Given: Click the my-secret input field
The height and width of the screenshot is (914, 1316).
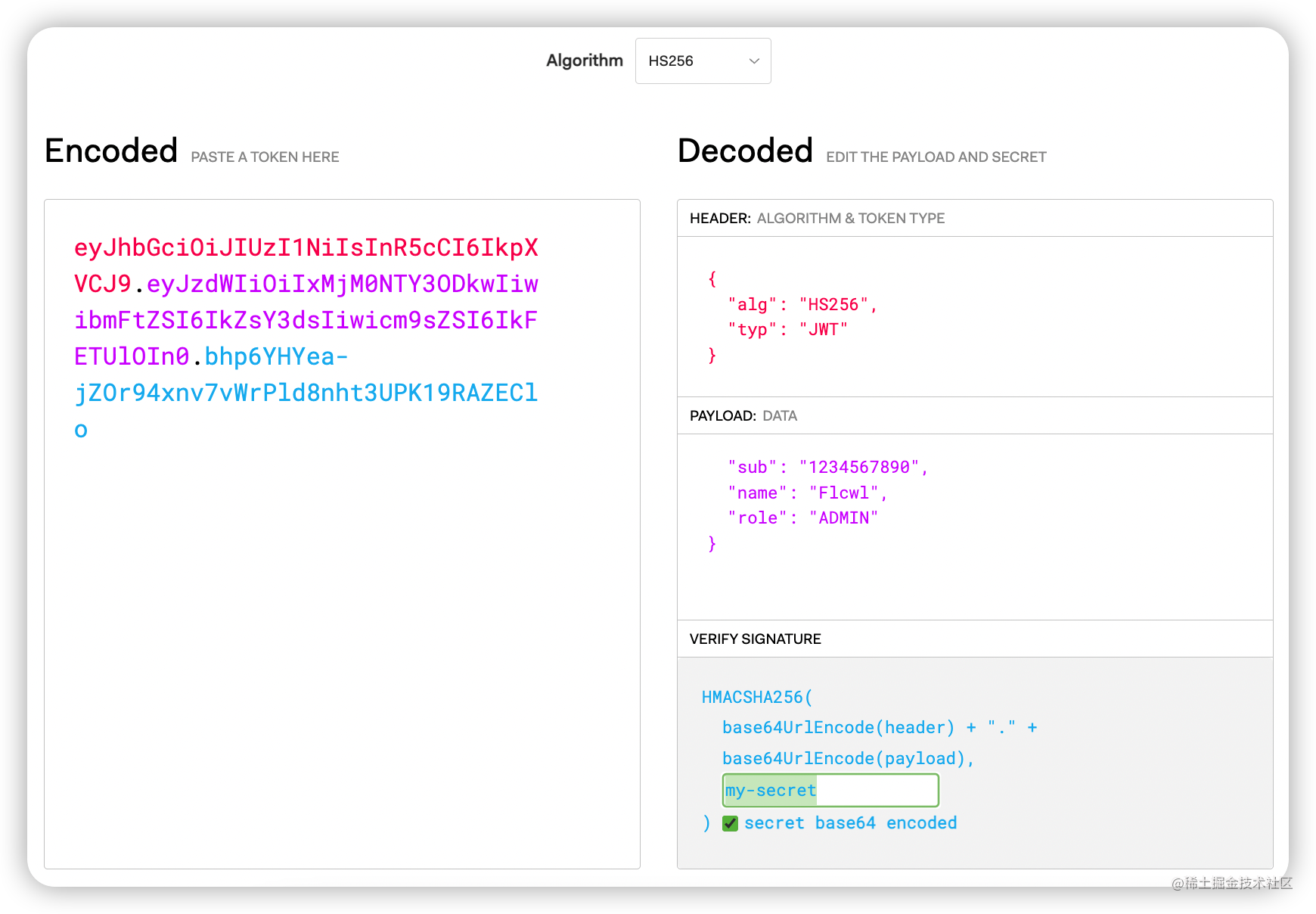Looking at the screenshot, I should pyautogui.click(x=830, y=790).
